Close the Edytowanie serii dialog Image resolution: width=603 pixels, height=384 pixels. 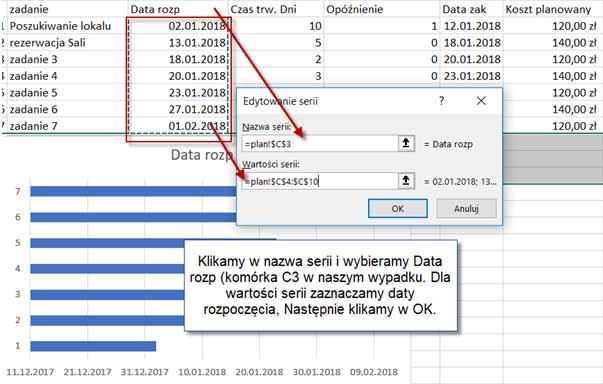(x=481, y=101)
